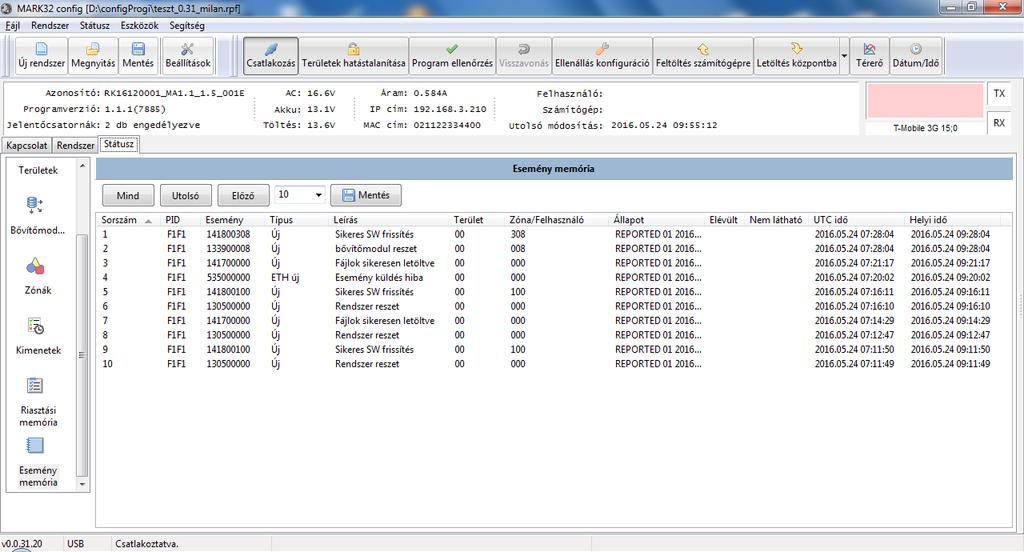The height and width of the screenshot is (552, 1024).
Task: Open the Státusz menu
Action: pos(95,25)
